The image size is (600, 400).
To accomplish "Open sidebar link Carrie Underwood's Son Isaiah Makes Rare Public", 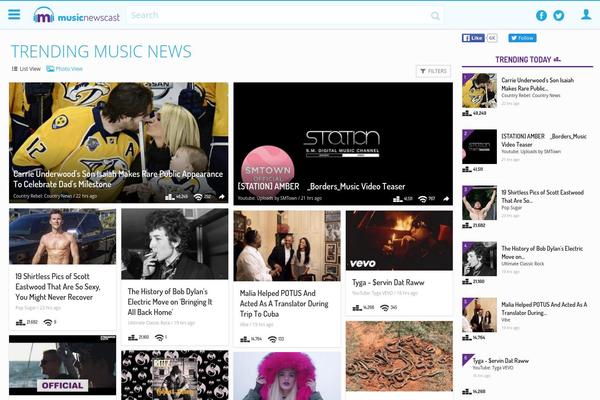I will 537,84.
